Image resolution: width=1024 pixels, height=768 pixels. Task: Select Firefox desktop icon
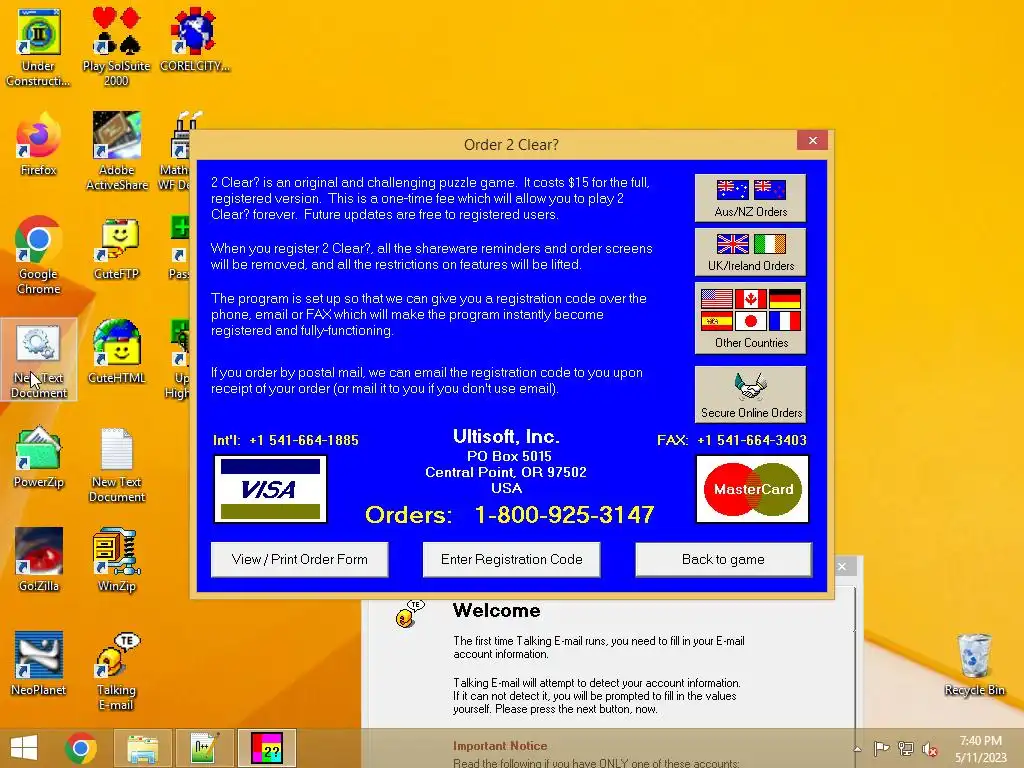tap(38, 144)
